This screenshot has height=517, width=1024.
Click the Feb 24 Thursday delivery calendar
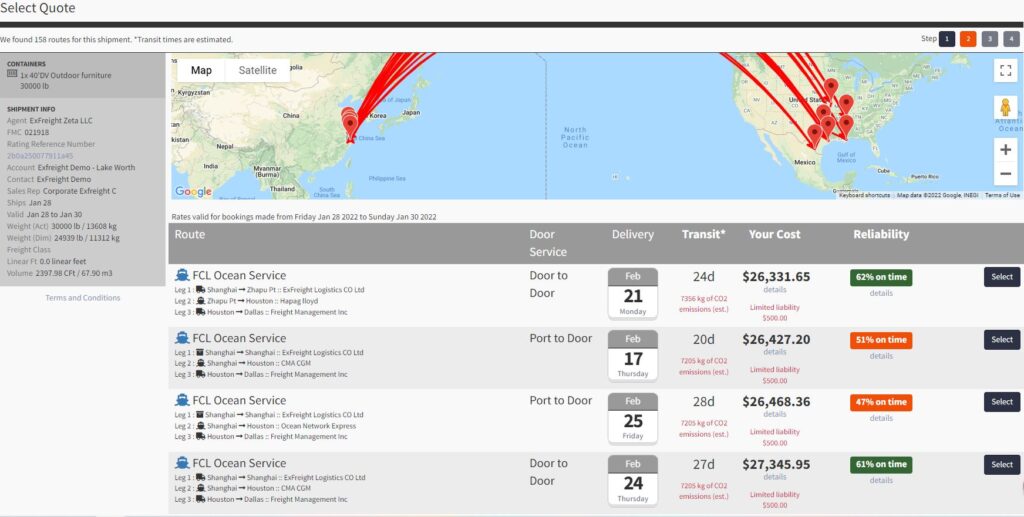coord(633,480)
